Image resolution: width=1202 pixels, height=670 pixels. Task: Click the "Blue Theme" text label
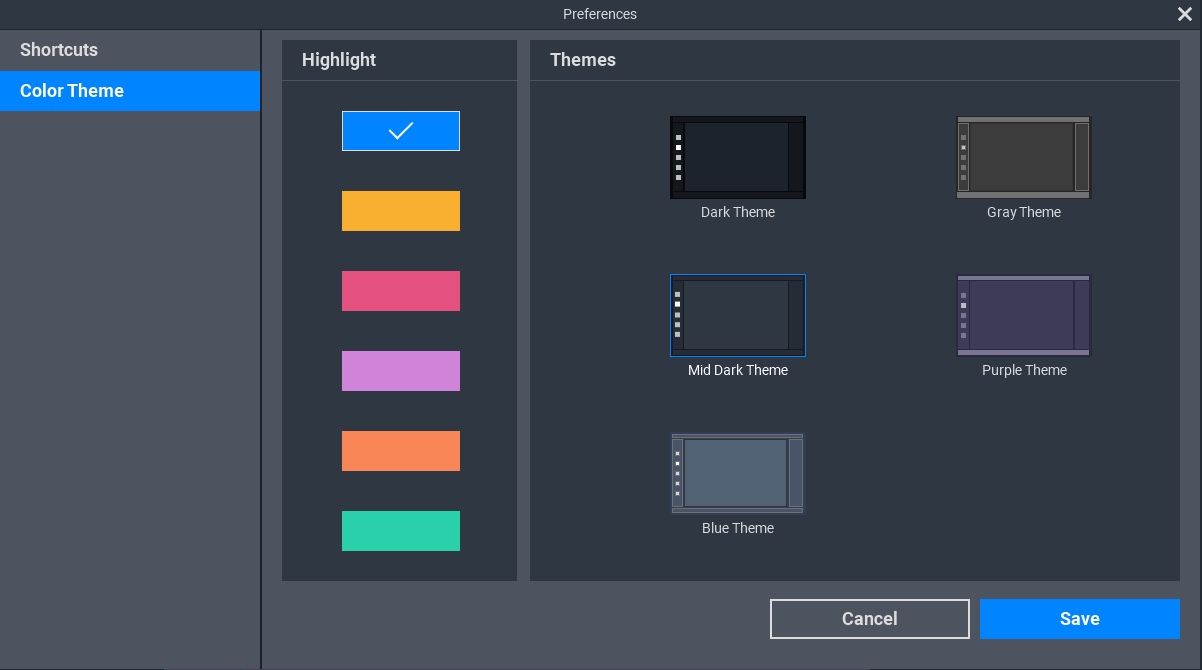[x=737, y=528]
